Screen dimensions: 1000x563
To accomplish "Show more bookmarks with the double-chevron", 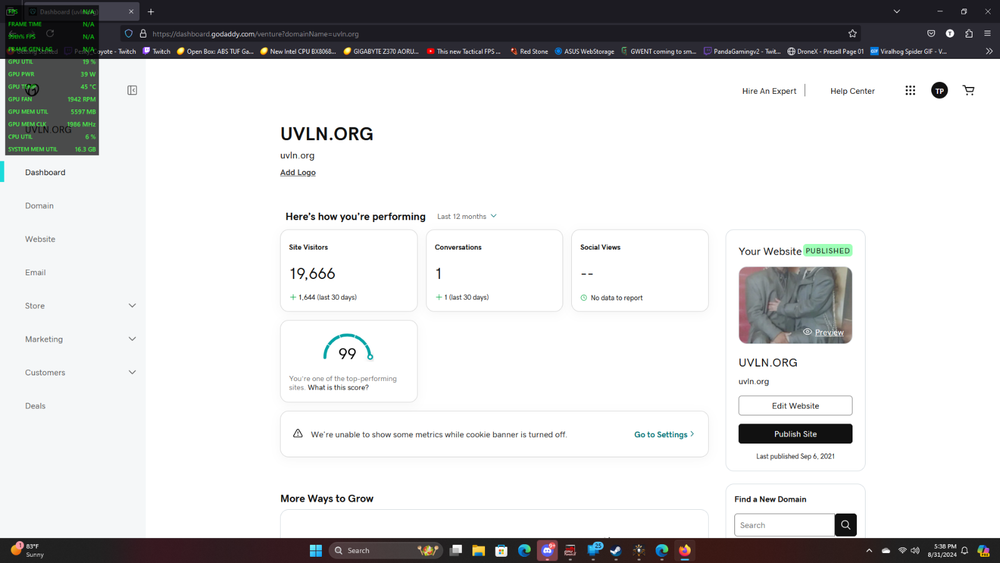I will pyautogui.click(x=989, y=52).
